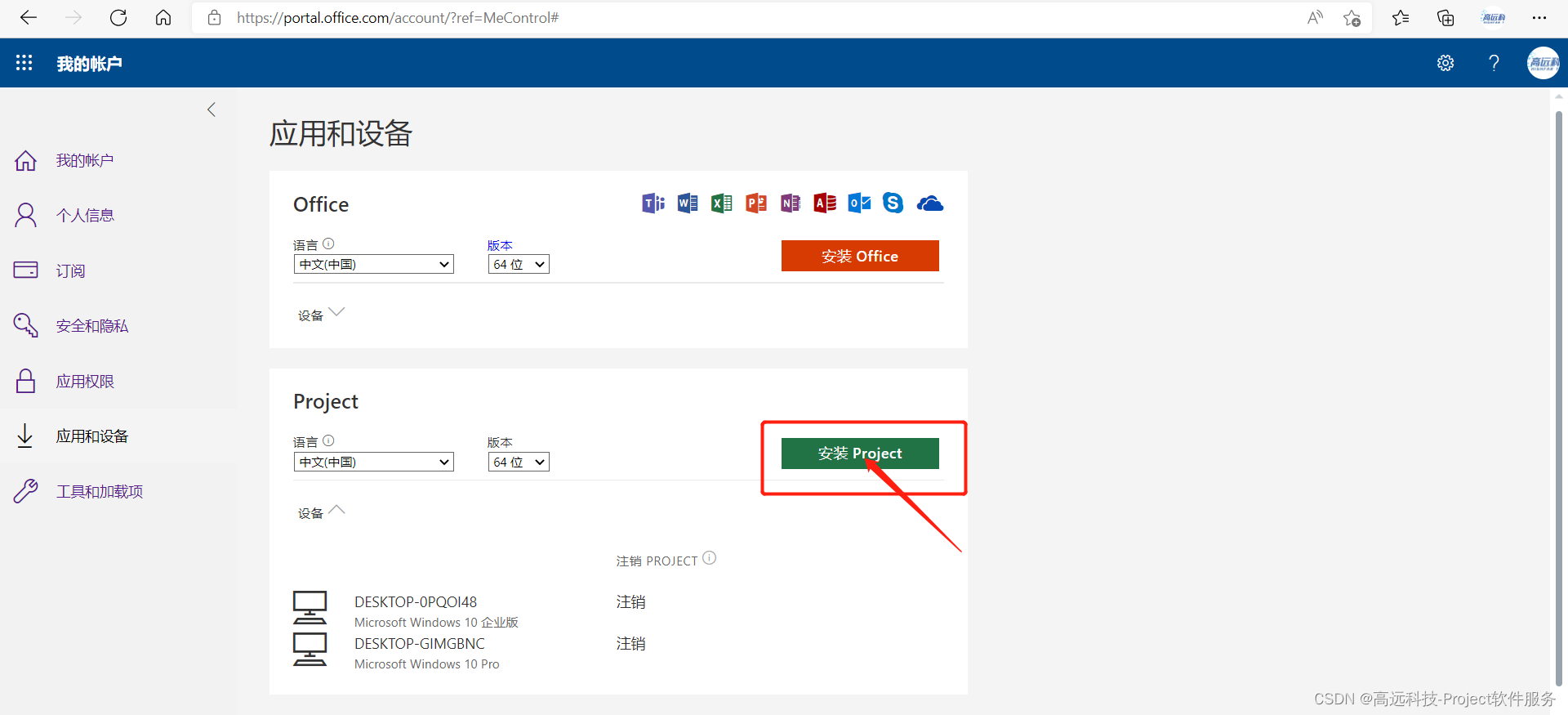Click the Access app icon

tap(825, 203)
